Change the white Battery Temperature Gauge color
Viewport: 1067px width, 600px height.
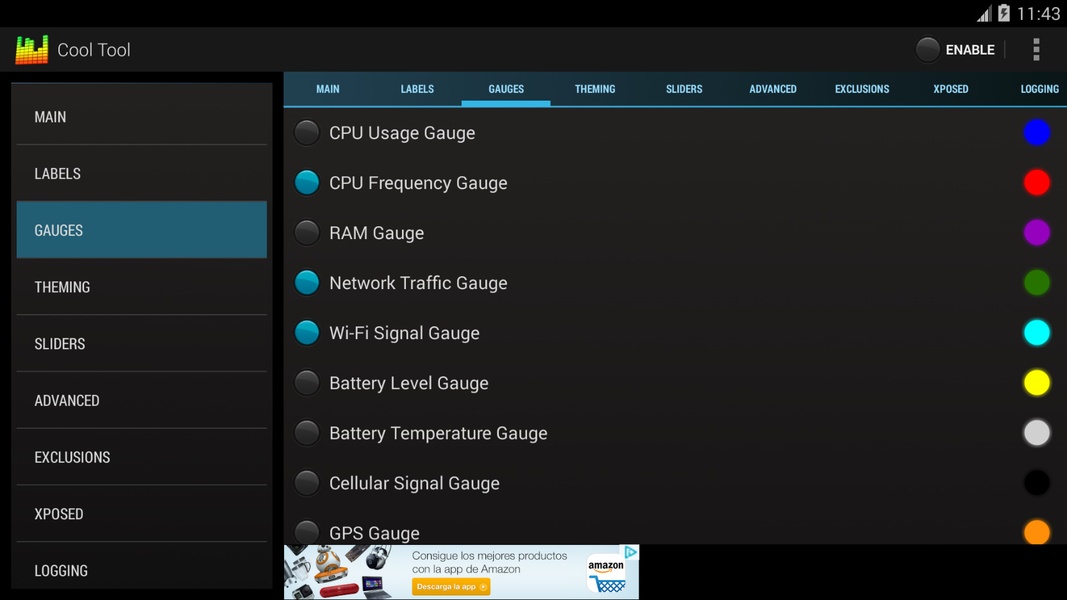(1036, 433)
